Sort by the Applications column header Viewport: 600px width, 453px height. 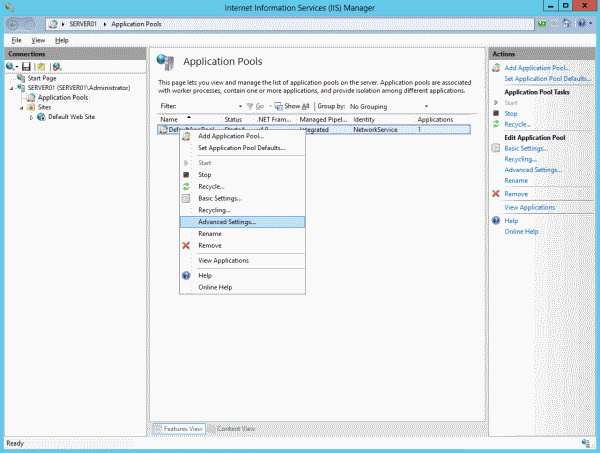[443, 120]
